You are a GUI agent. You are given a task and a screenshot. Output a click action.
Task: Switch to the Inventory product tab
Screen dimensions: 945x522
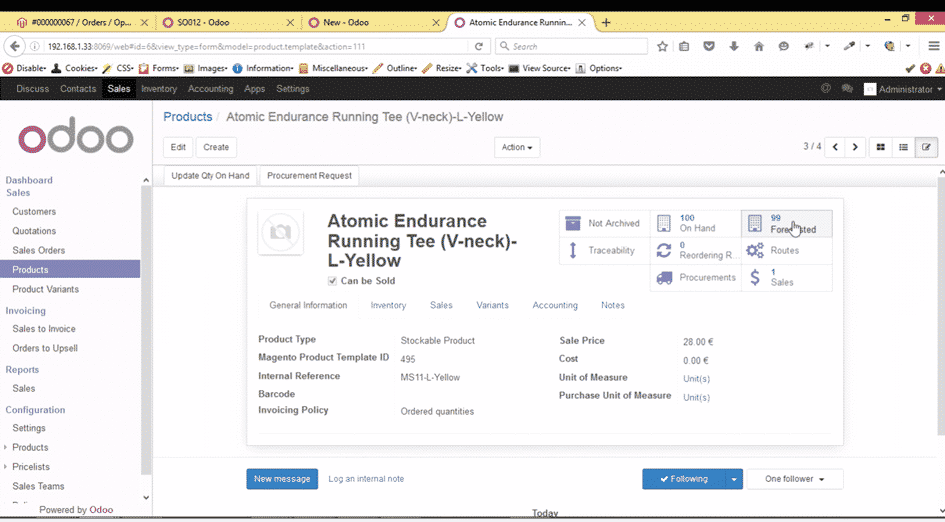click(388, 306)
